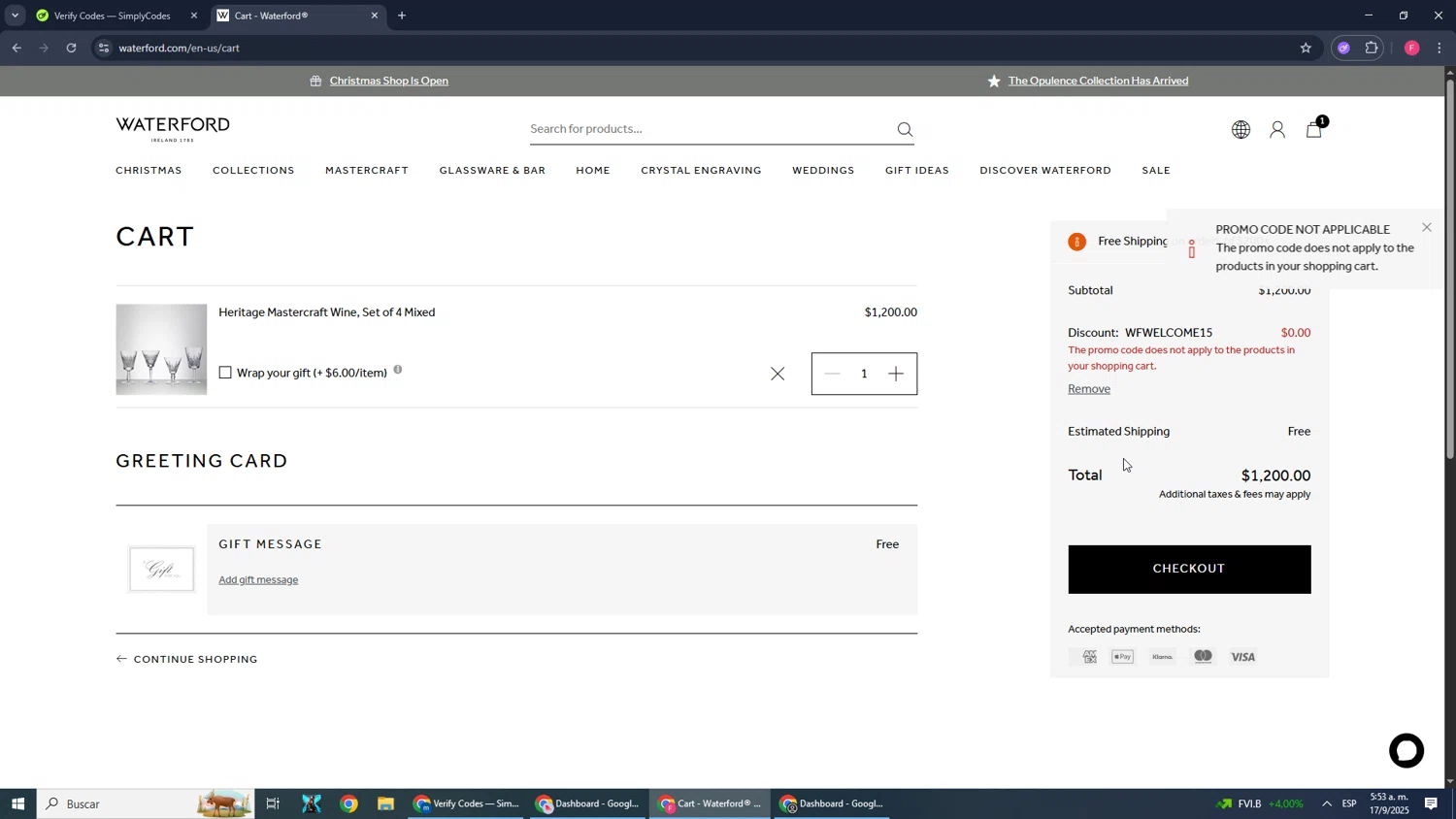Open the CRYSTAL ENGRAVING menu
Image resolution: width=1456 pixels, height=819 pixels.
pyautogui.click(x=701, y=171)
